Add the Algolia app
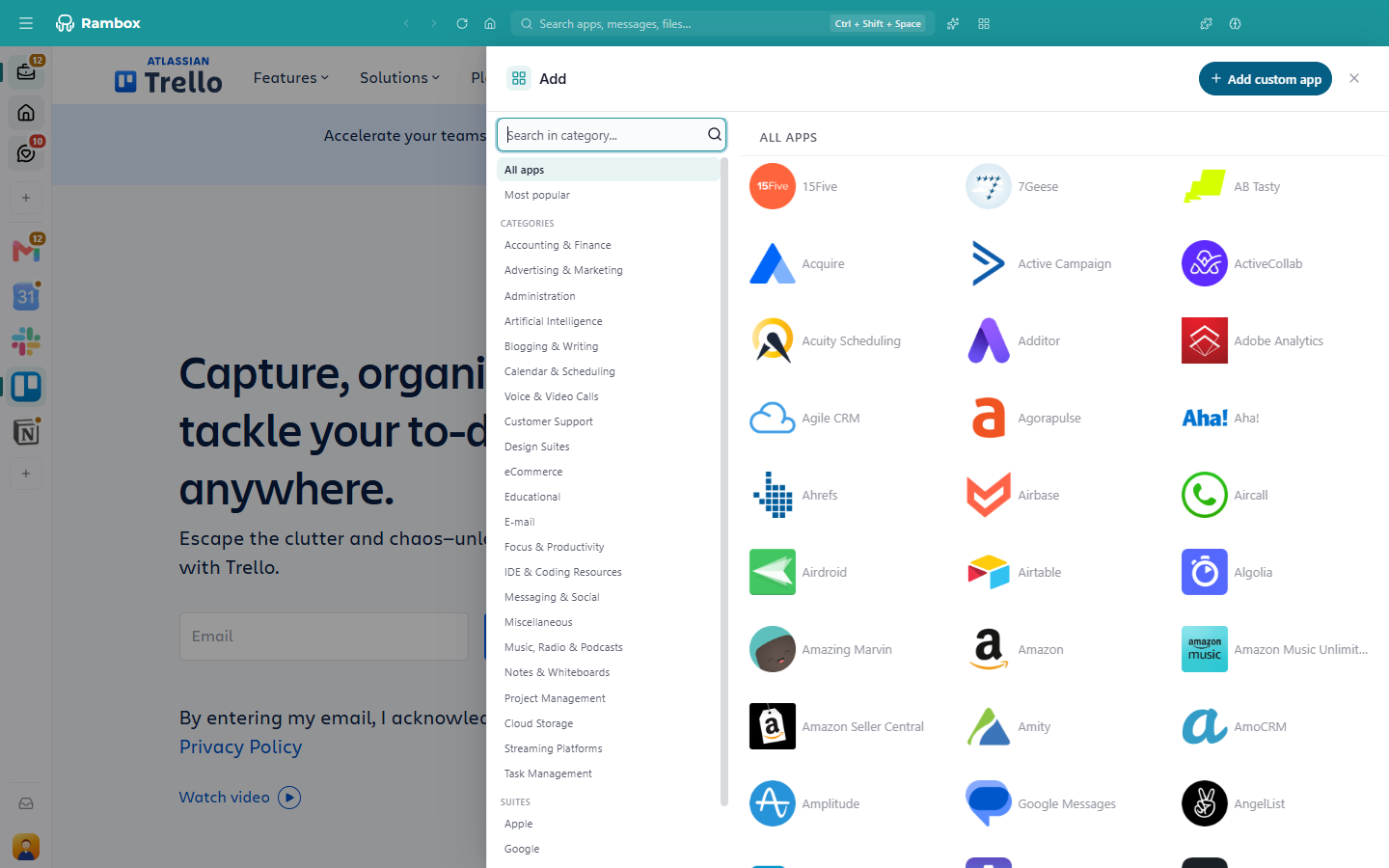Image resolution: width=1389 pixels, height=868 pixels. 1228,572
